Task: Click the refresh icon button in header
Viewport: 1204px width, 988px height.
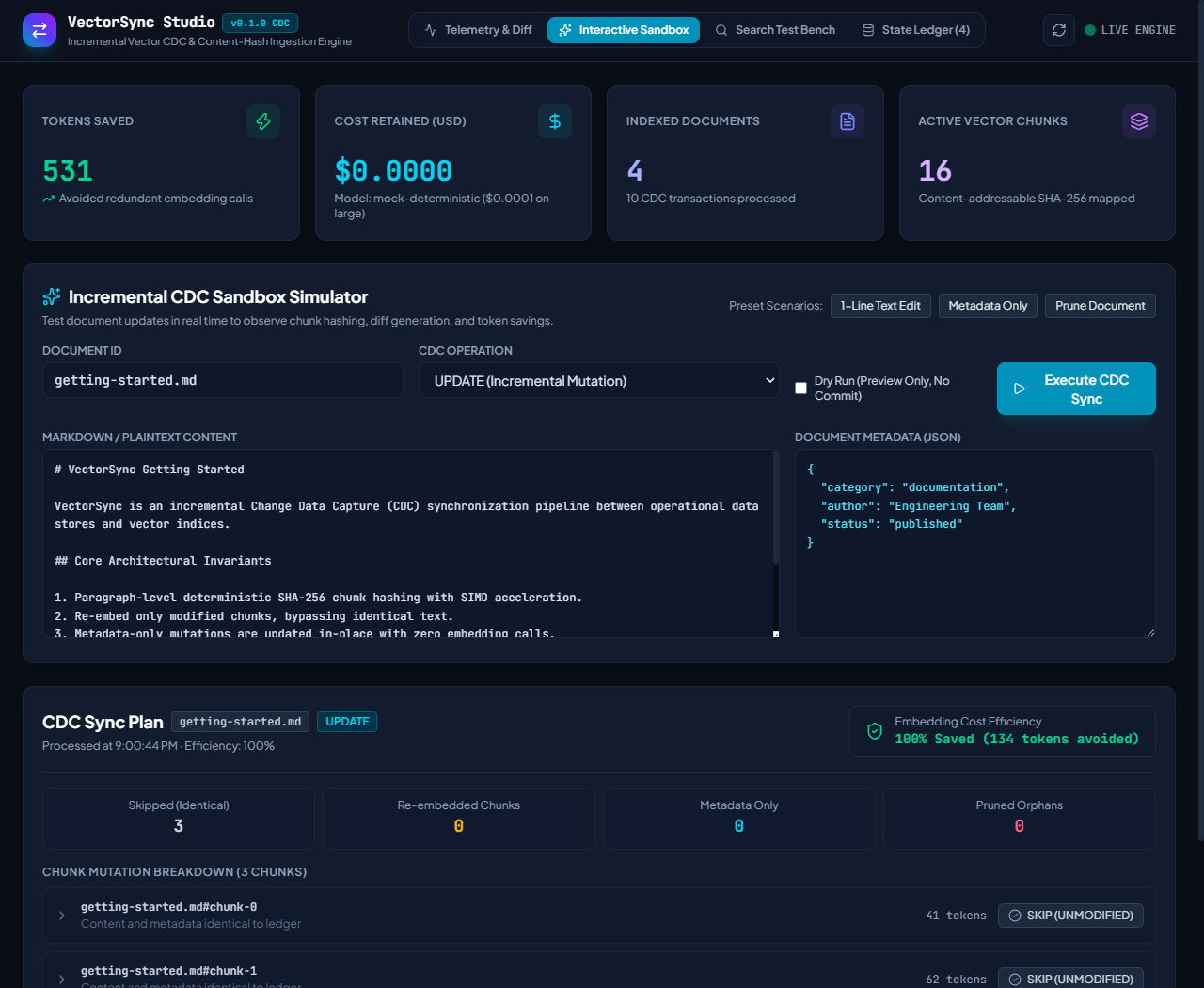Action: point(1059,30)
